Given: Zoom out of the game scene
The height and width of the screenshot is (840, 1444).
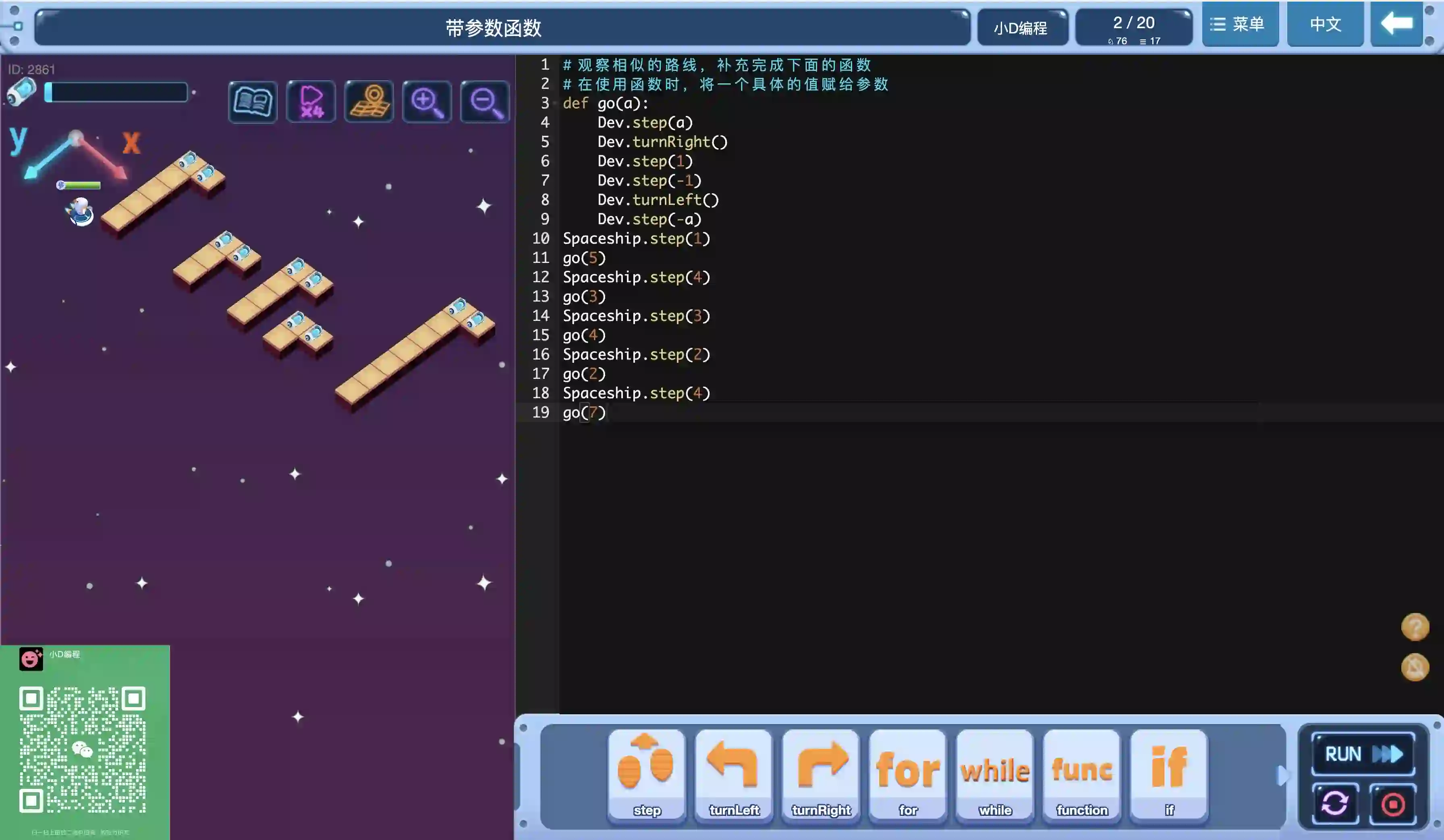Looking at the screenshot, I should [485, 102].
